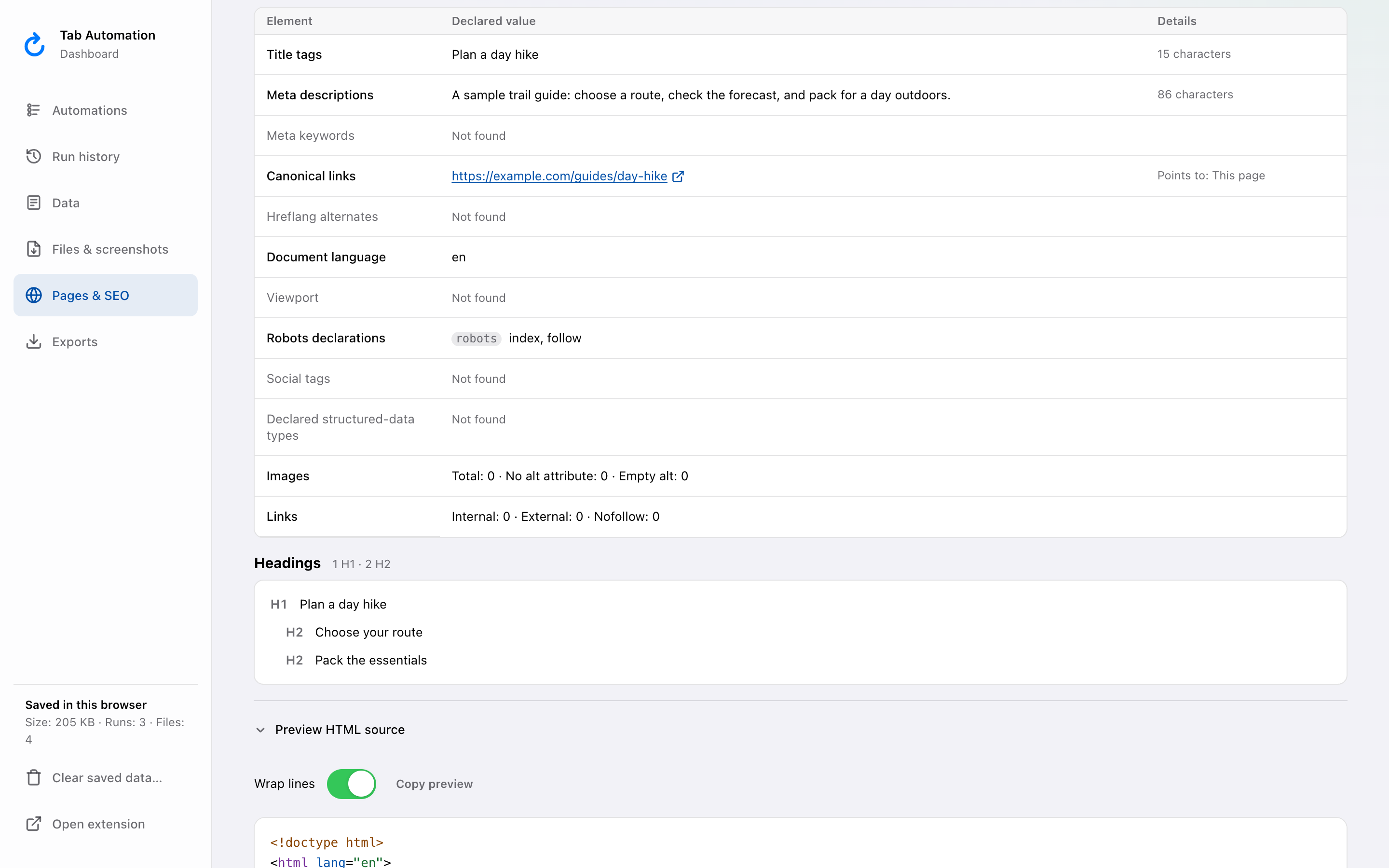
Task: Click the '1 H1 · 2 H2' headings count
Action: (361, 564)
